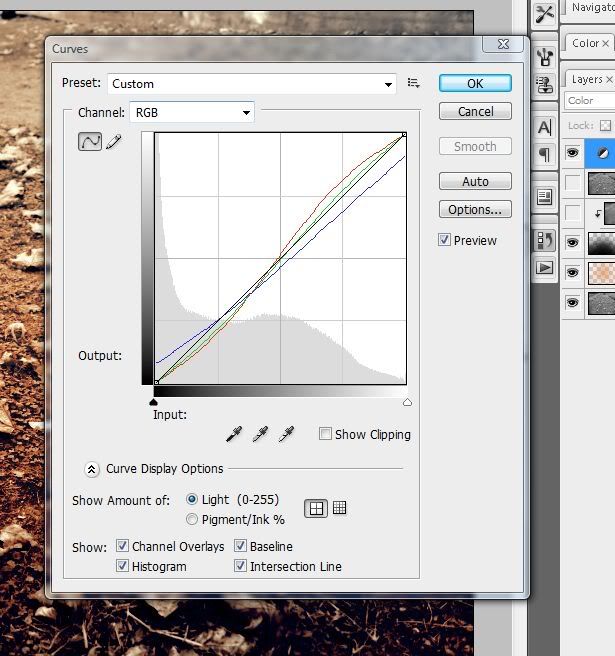Click the lock transparent pixels icon

pyautogui.click(x=605, y=125)
